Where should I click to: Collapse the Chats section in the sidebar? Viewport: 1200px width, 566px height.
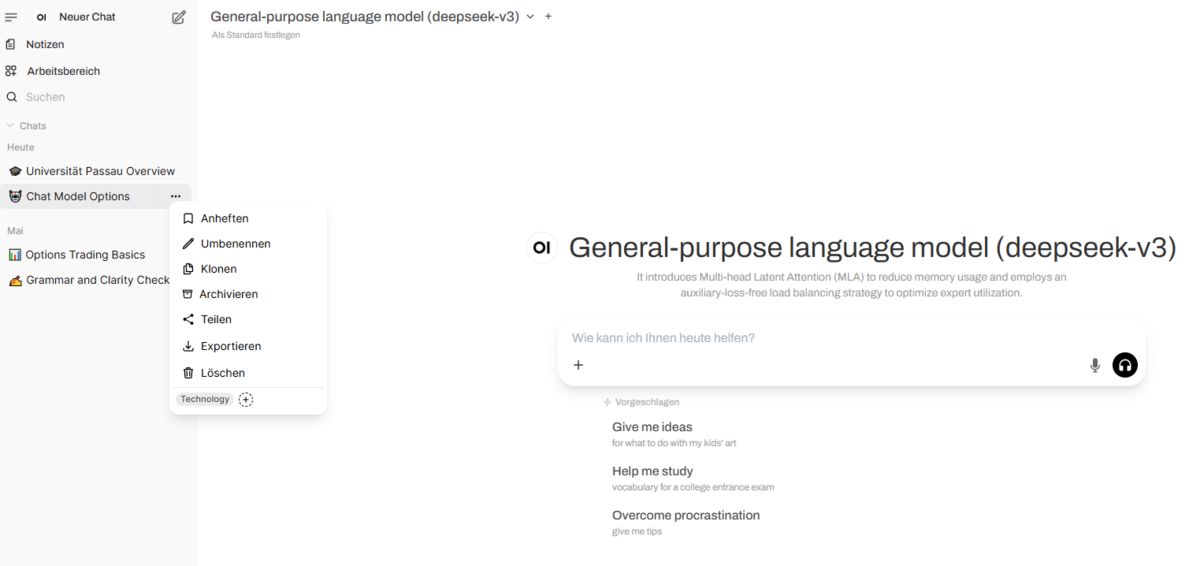click(27, 126)
